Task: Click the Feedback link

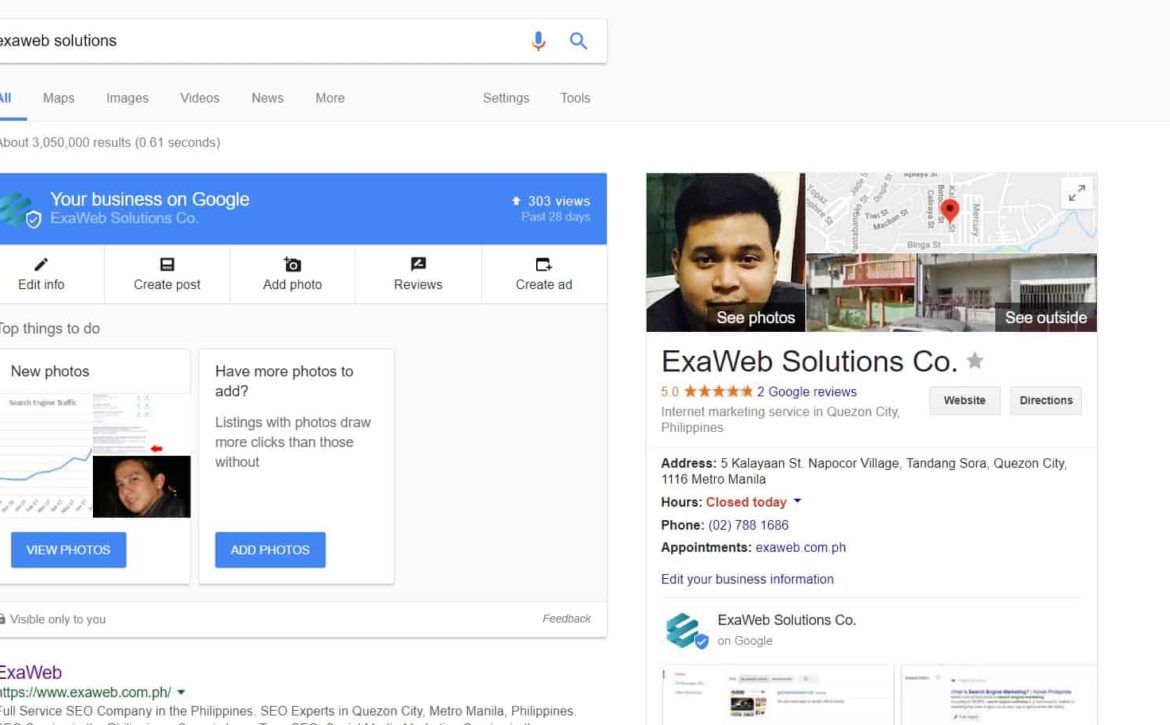Action: pos(566,618)
